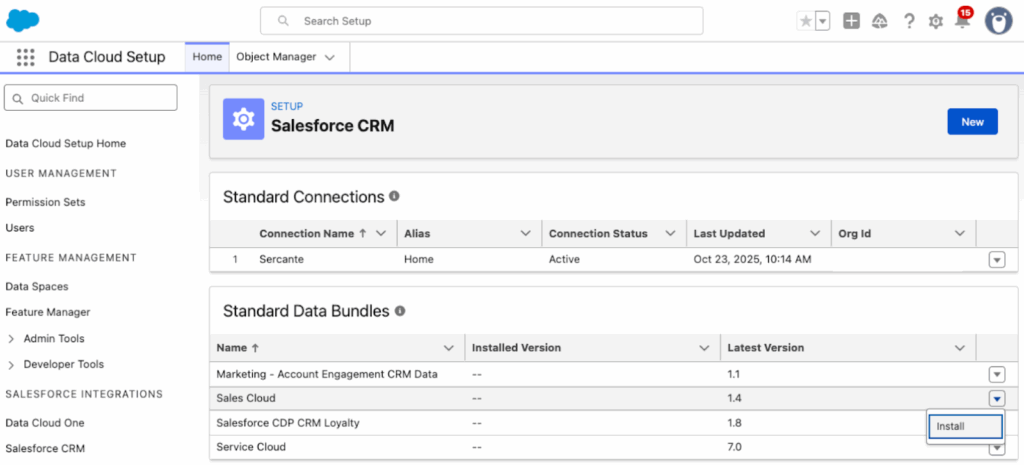Toggle actions dropdown for Sales Cloud row

coord(997,398)
